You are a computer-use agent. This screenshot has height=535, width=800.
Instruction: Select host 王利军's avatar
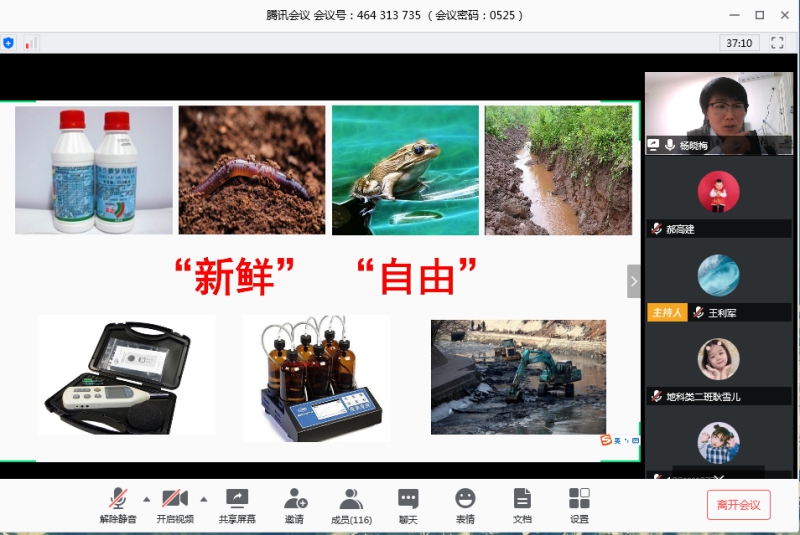[x=718, y=275]
